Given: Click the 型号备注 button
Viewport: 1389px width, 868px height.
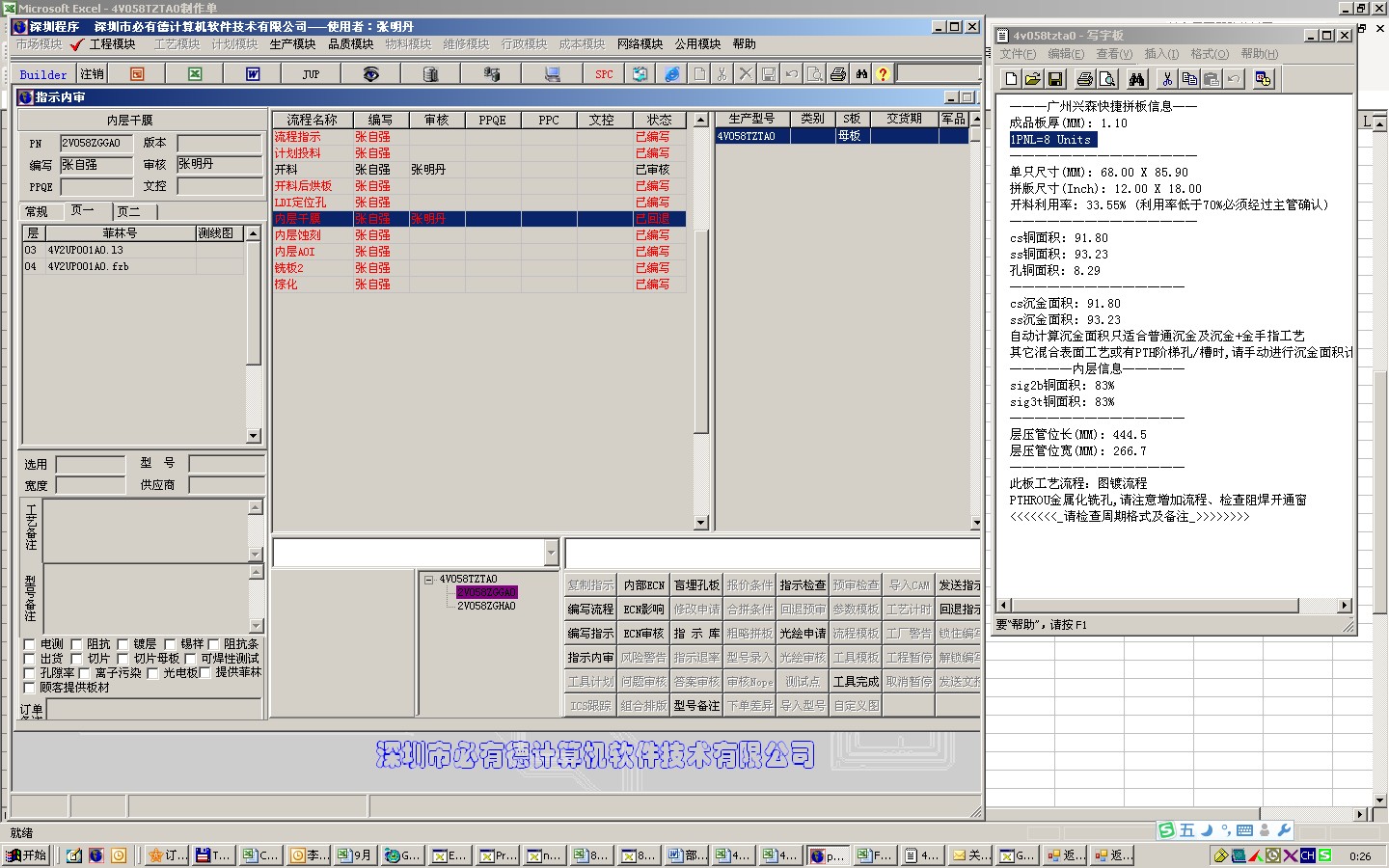Looking at the screenshot, I should 696,706.
